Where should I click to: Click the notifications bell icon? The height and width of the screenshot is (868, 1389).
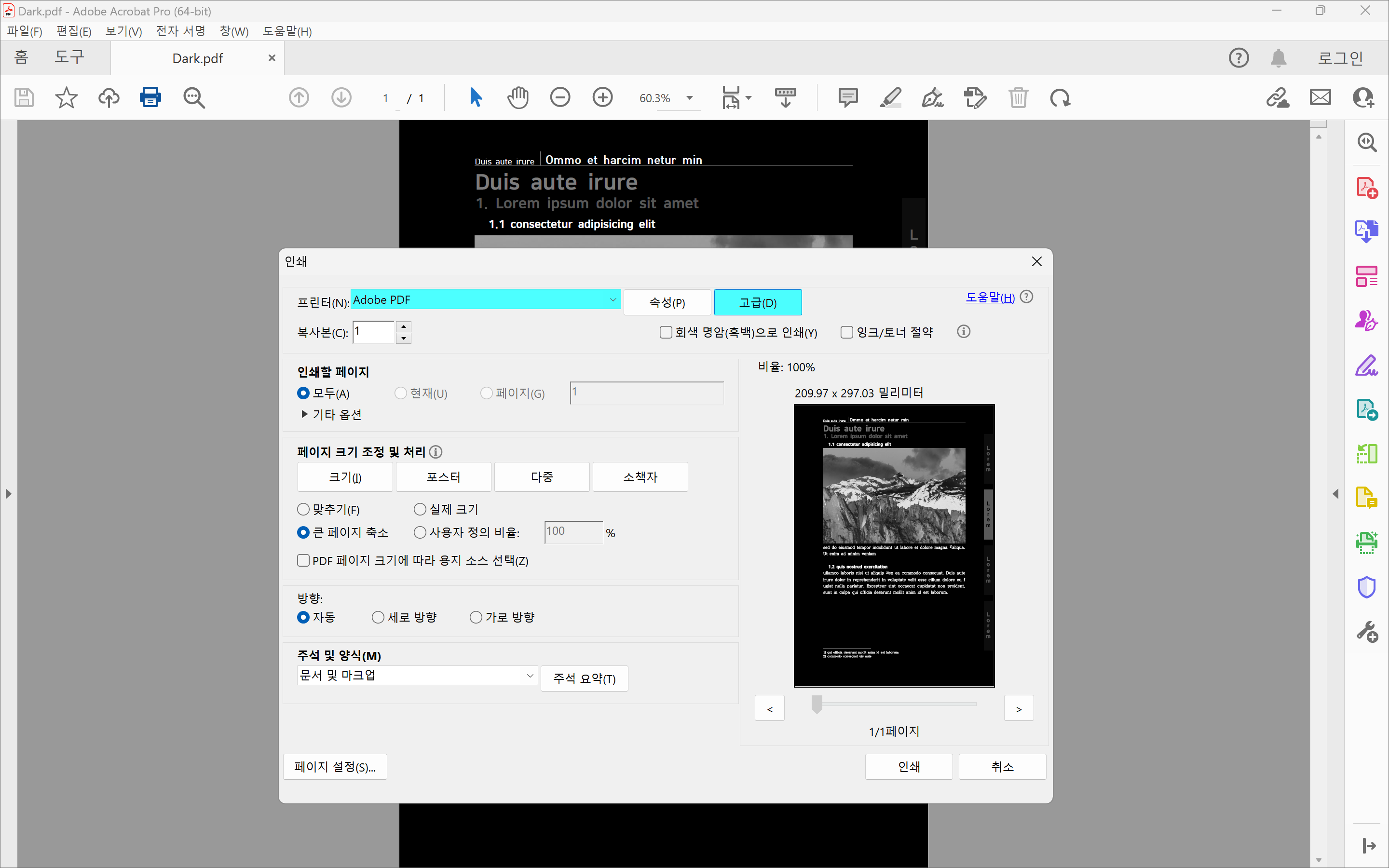tap(1278, 58)
